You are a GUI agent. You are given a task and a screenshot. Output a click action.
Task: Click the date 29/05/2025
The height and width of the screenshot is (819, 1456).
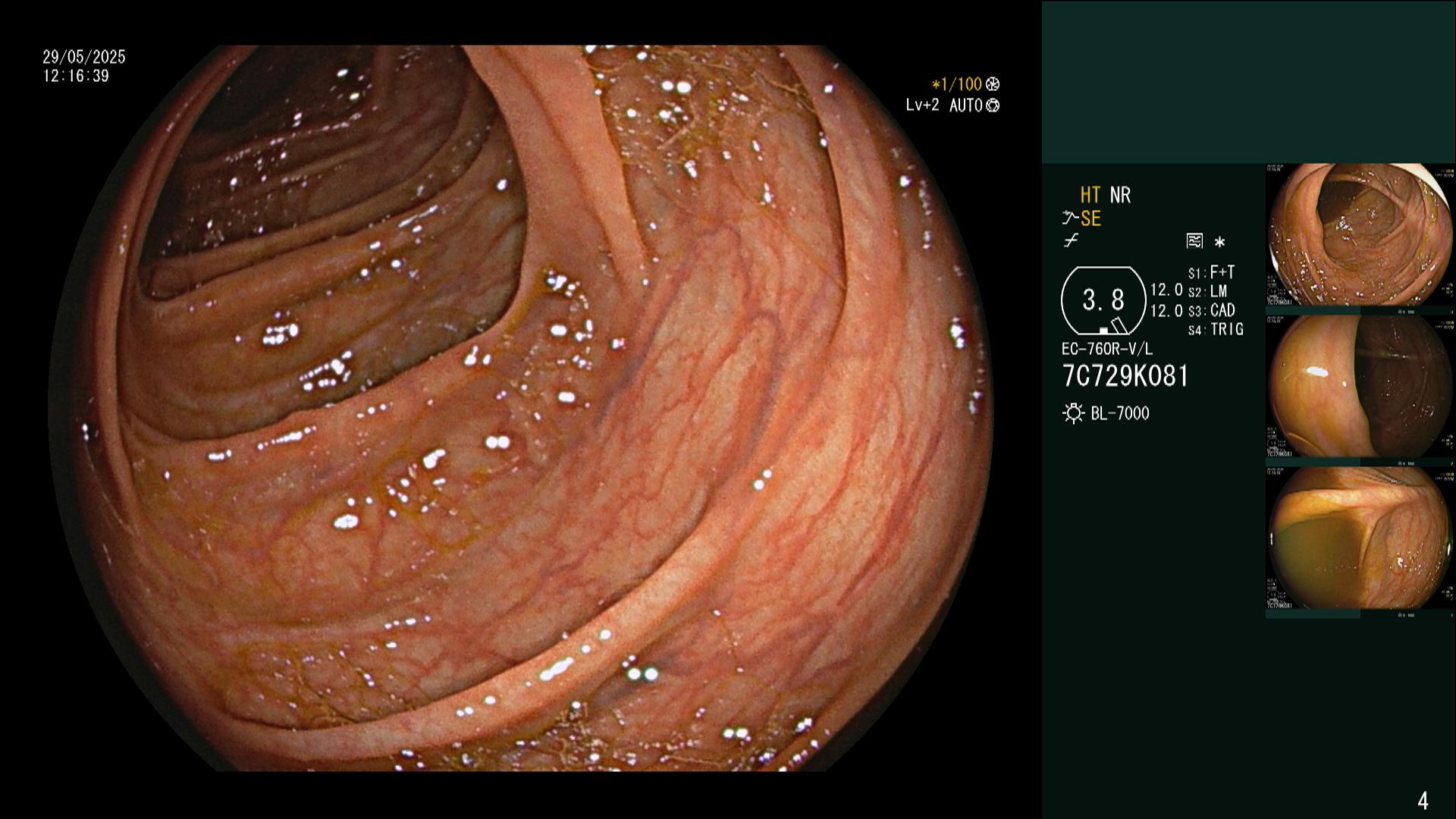point(84,57)
